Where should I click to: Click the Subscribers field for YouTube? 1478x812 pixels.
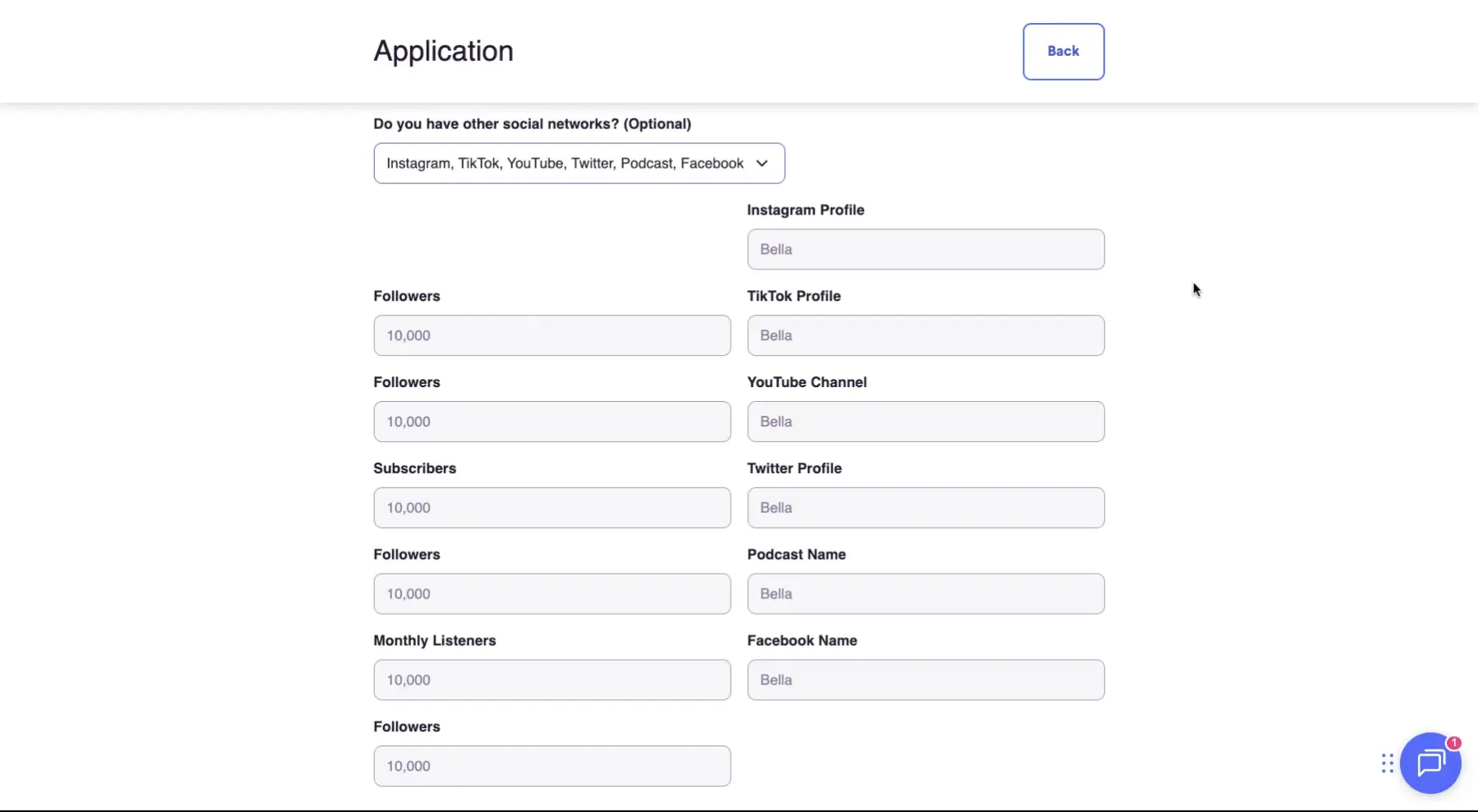(x=552, y=507)
